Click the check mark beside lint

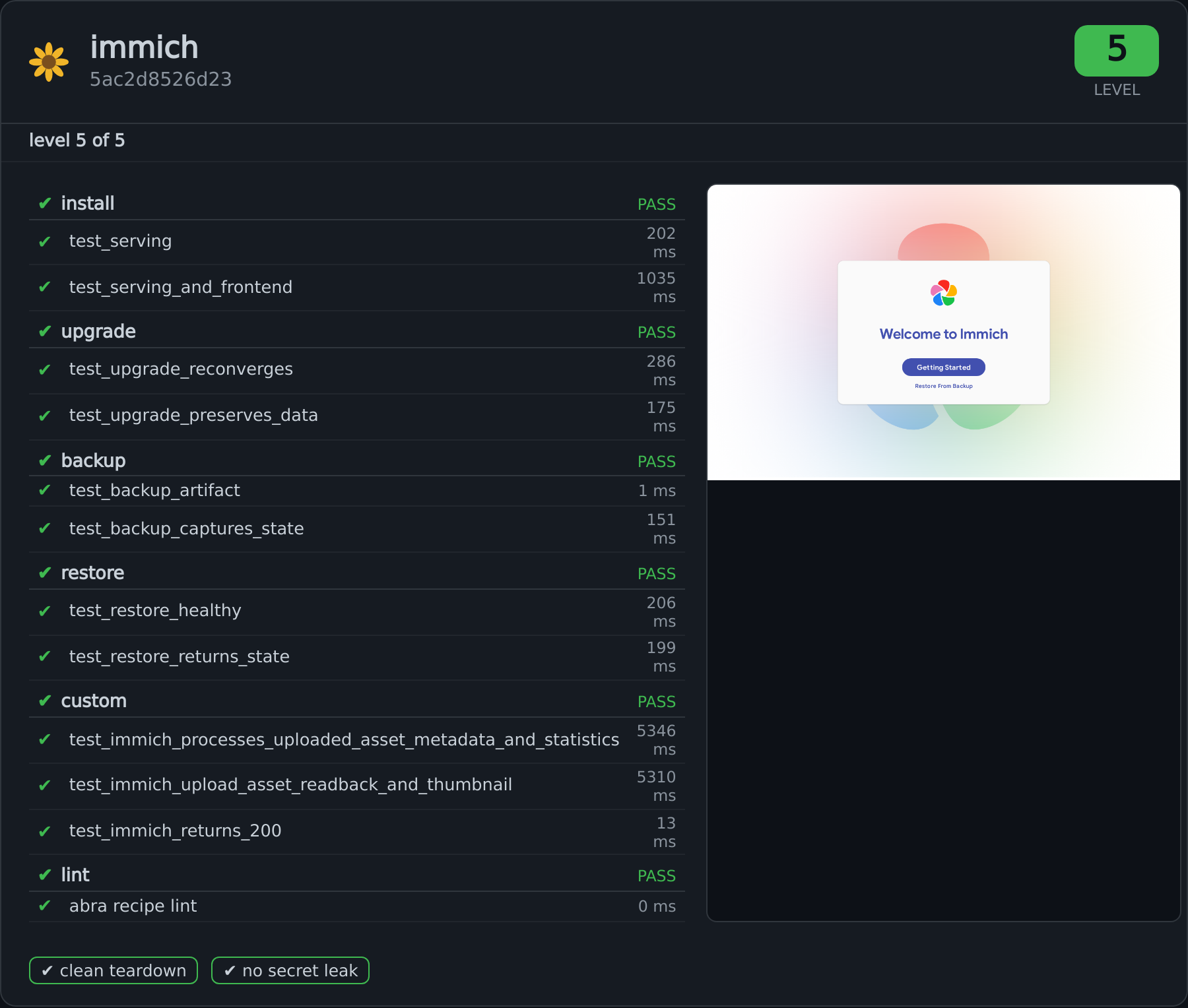45,875
